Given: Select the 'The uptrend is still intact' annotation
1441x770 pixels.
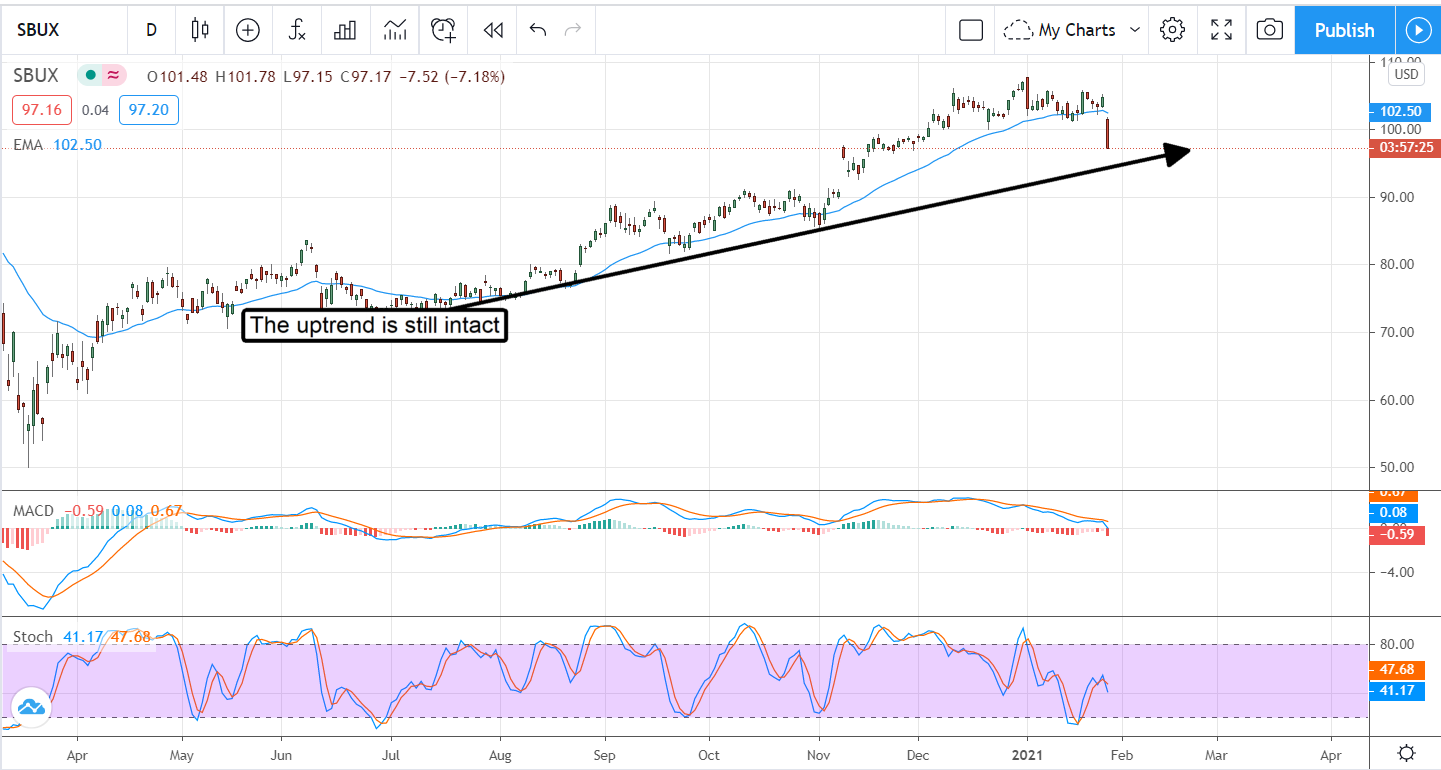Looking at the screenshot, I should (x=375, y=326).
